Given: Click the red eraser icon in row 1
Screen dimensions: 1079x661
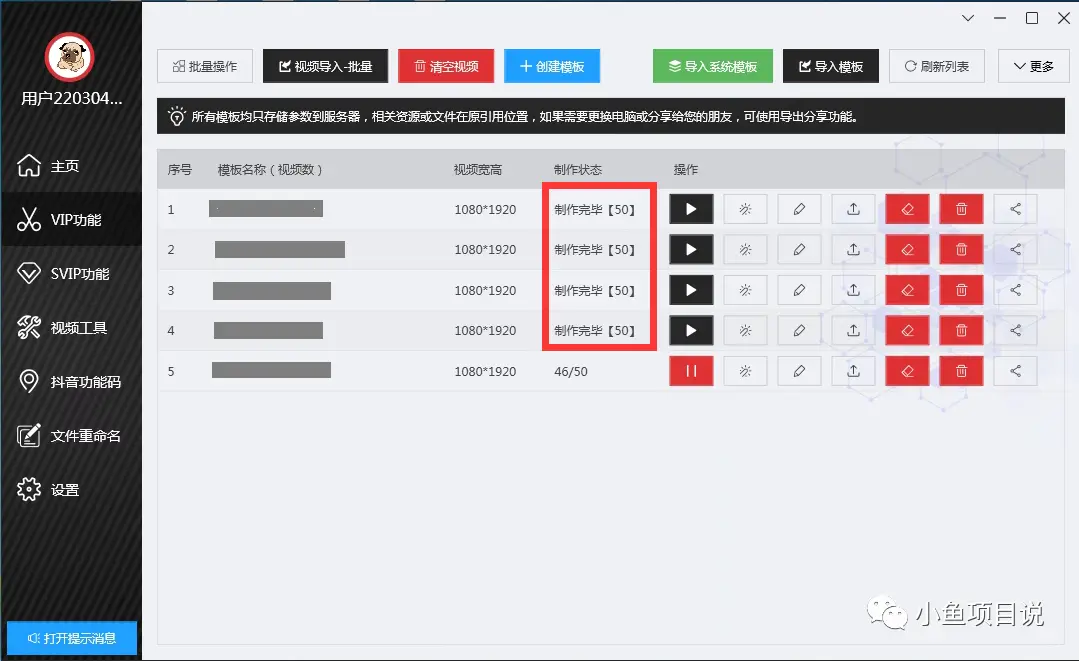Looking at the screenshot, I should coord(908,209).
